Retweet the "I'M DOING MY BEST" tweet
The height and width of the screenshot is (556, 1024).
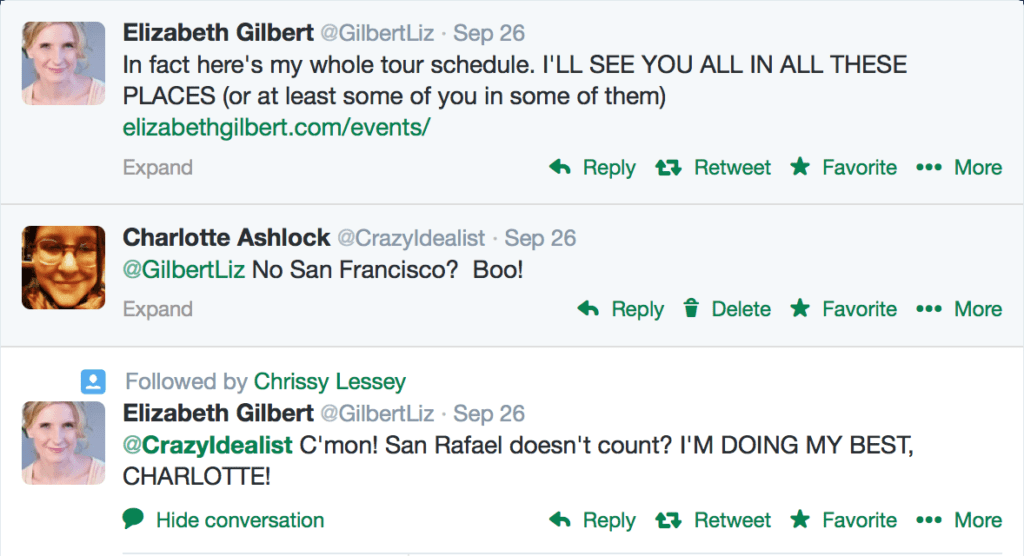click(x=713, y=520)
